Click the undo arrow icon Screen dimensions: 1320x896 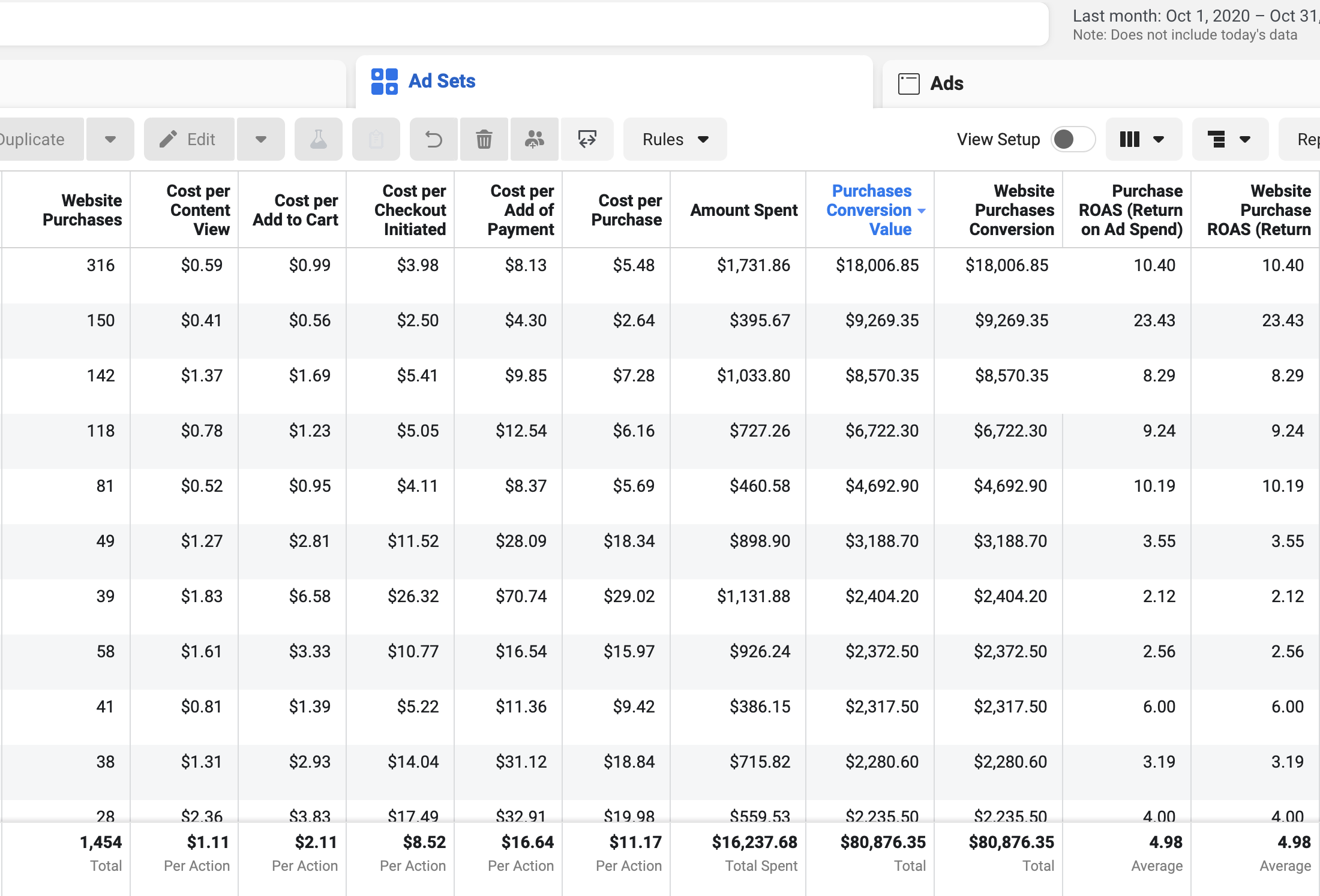tap(433, 139)
